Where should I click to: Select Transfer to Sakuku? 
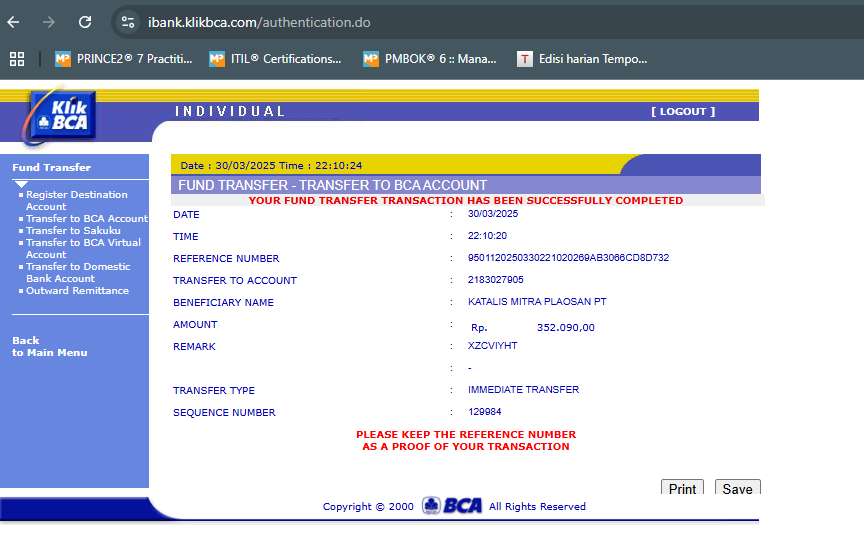(x=73, y=231)
